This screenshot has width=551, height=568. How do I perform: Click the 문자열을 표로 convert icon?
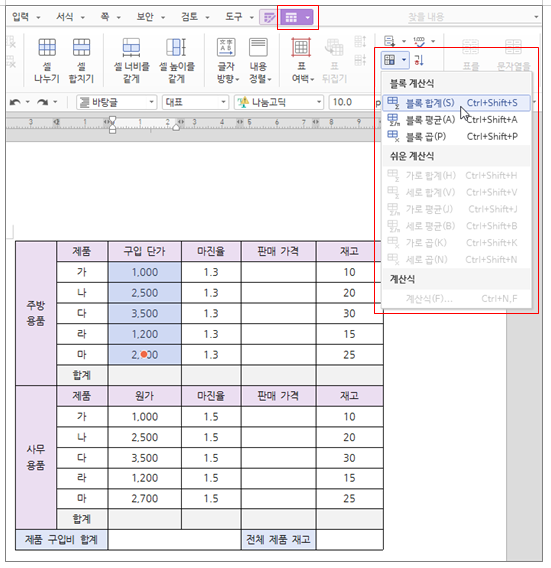point(513,47)
